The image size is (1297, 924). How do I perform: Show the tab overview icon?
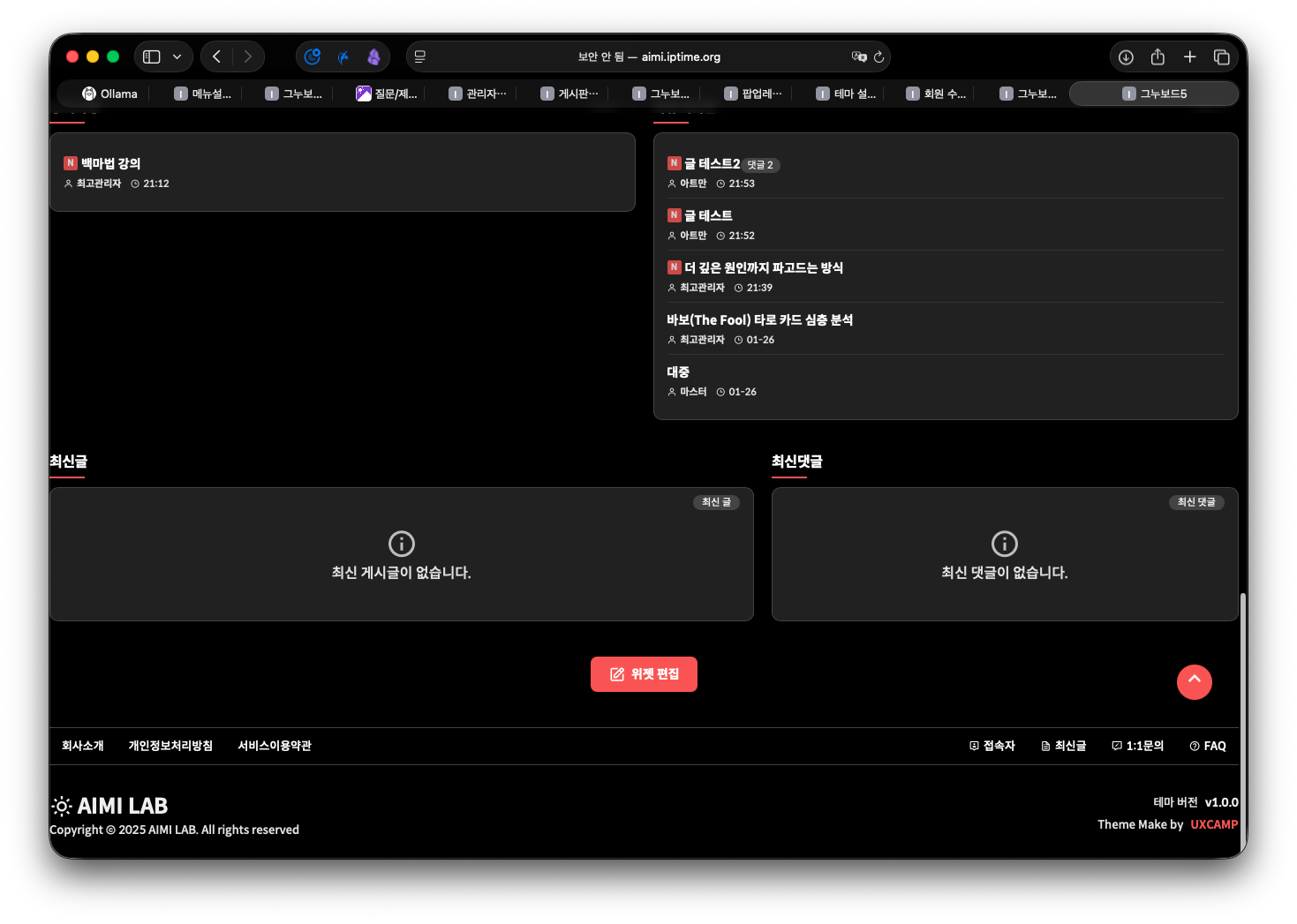1222,56
